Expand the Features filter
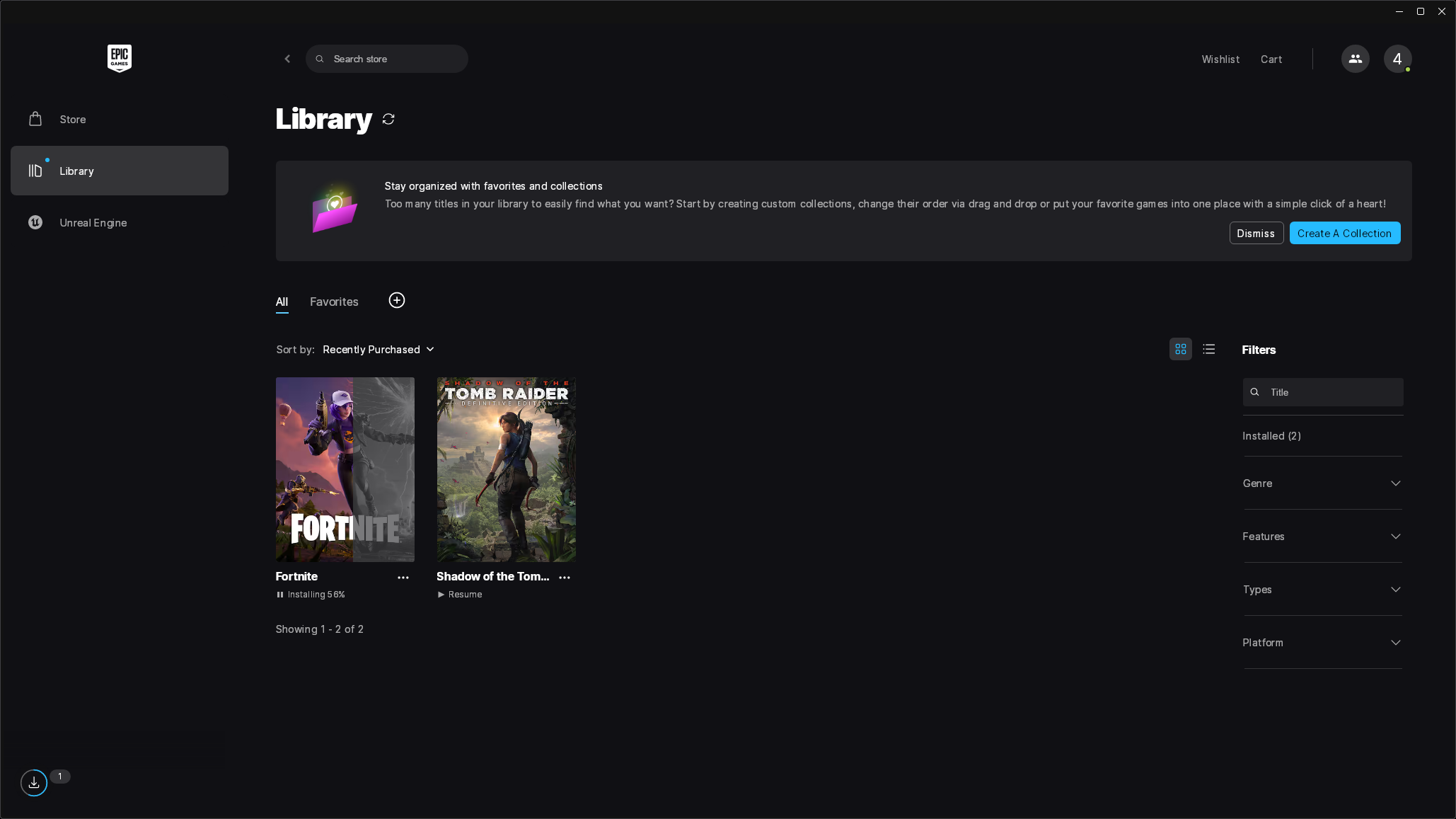Viewport: 1456px width, 819px height. click(x=1322, y=537)
